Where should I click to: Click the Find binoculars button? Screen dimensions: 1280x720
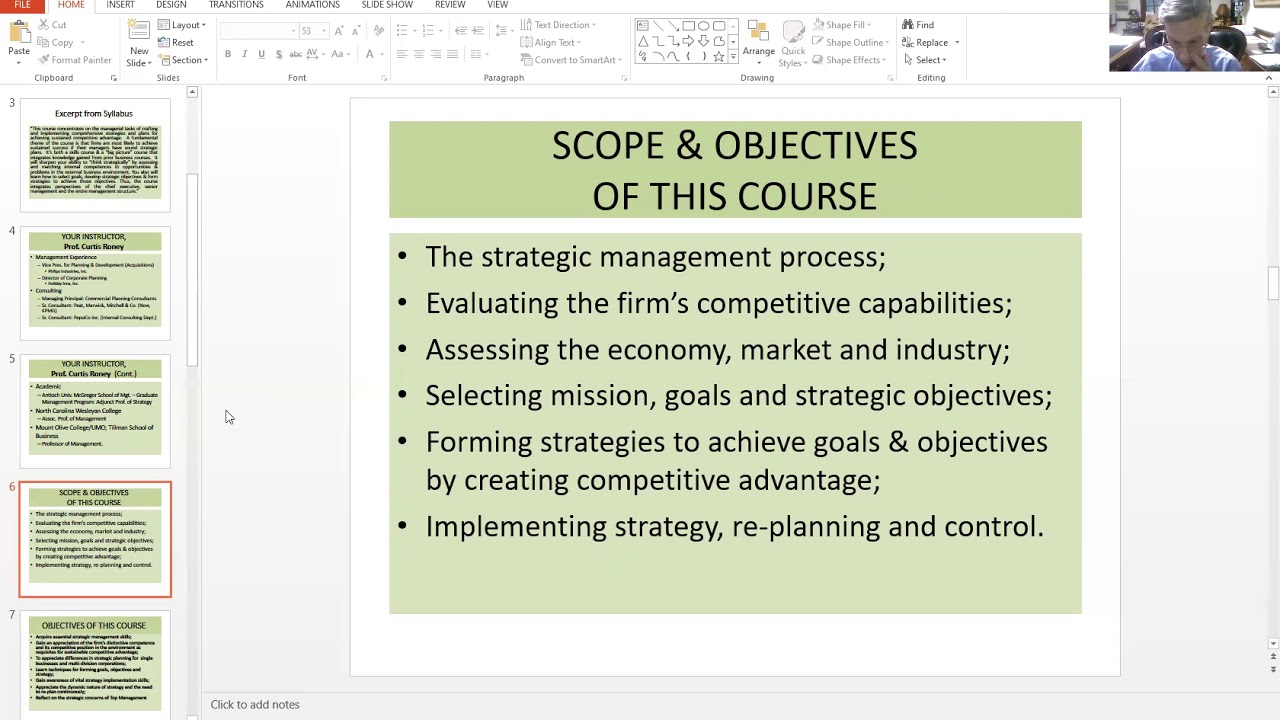click(918, 25)
